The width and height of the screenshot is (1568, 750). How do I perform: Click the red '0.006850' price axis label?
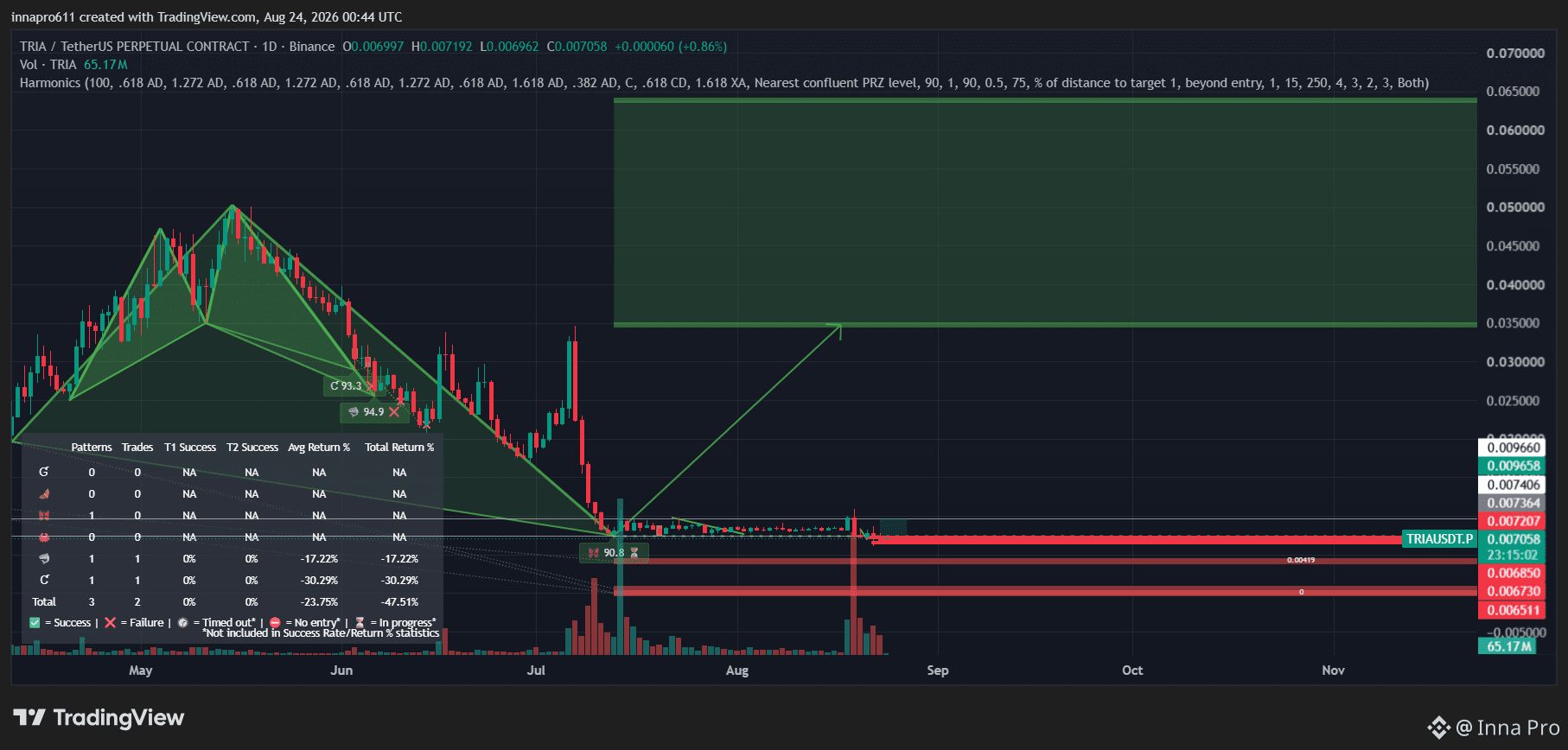(x=1513, y=573)
